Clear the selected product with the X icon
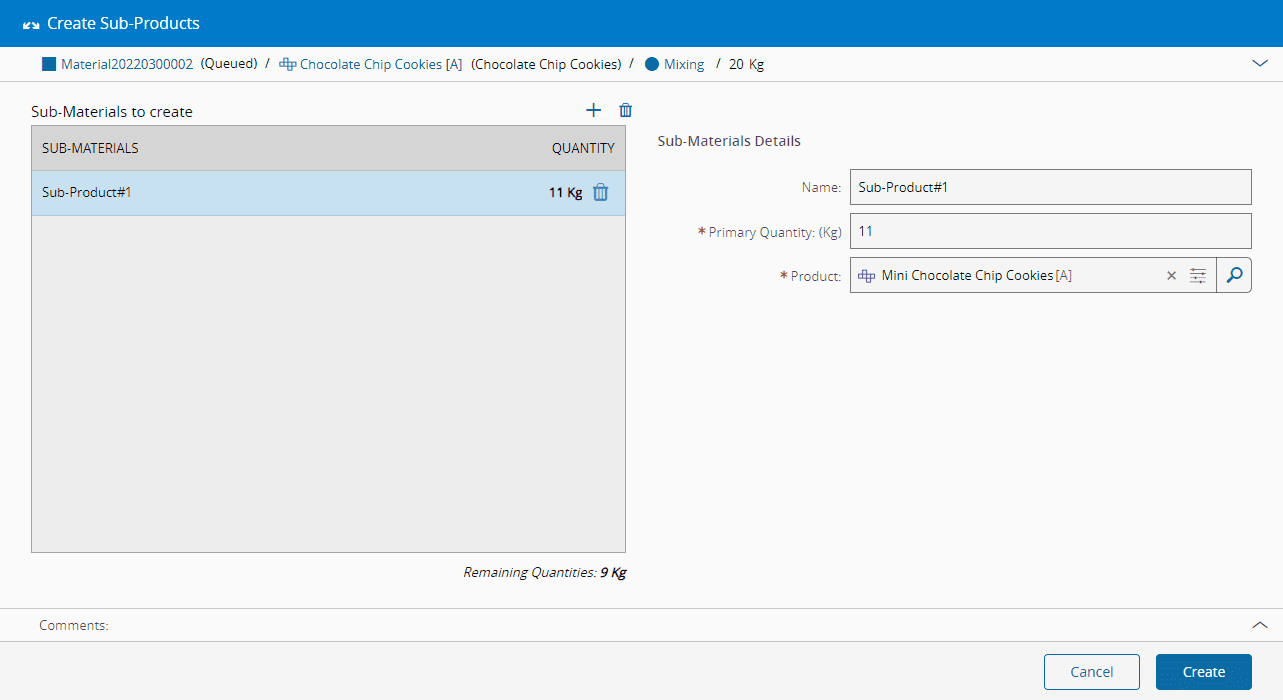 (x=1172, y=276)
